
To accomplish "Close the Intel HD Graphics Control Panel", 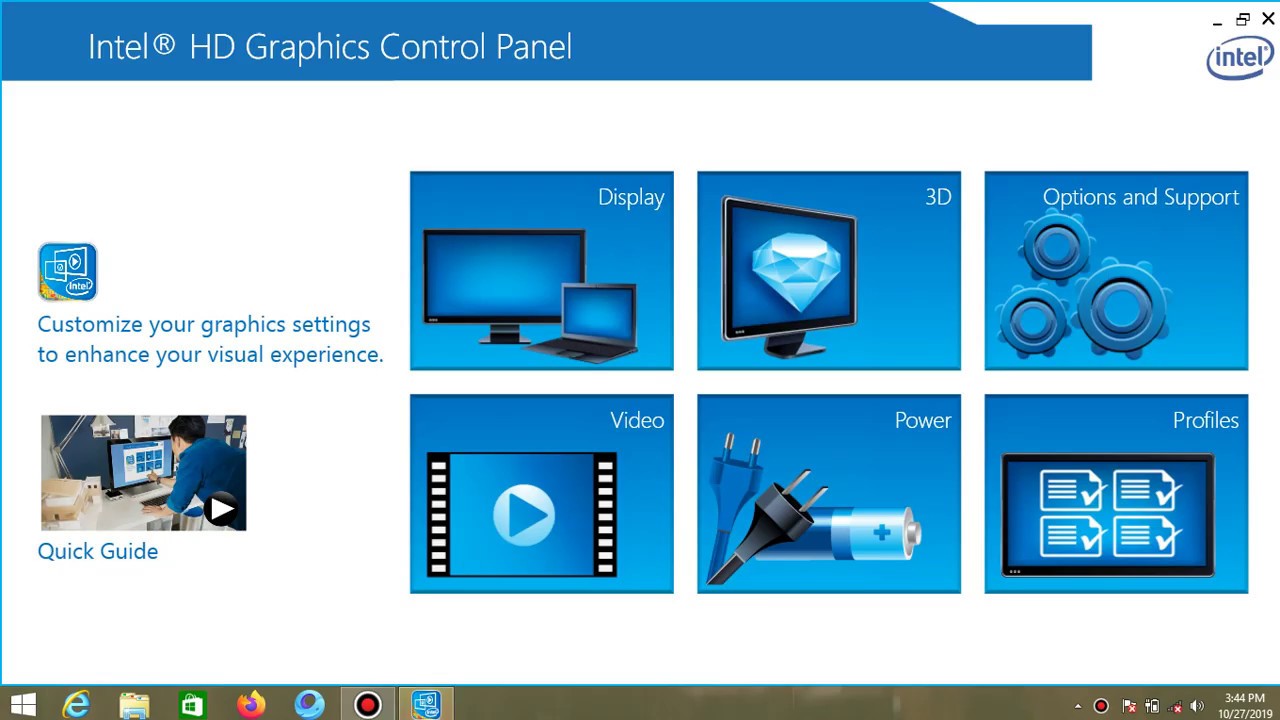I will click(1268, 19).
